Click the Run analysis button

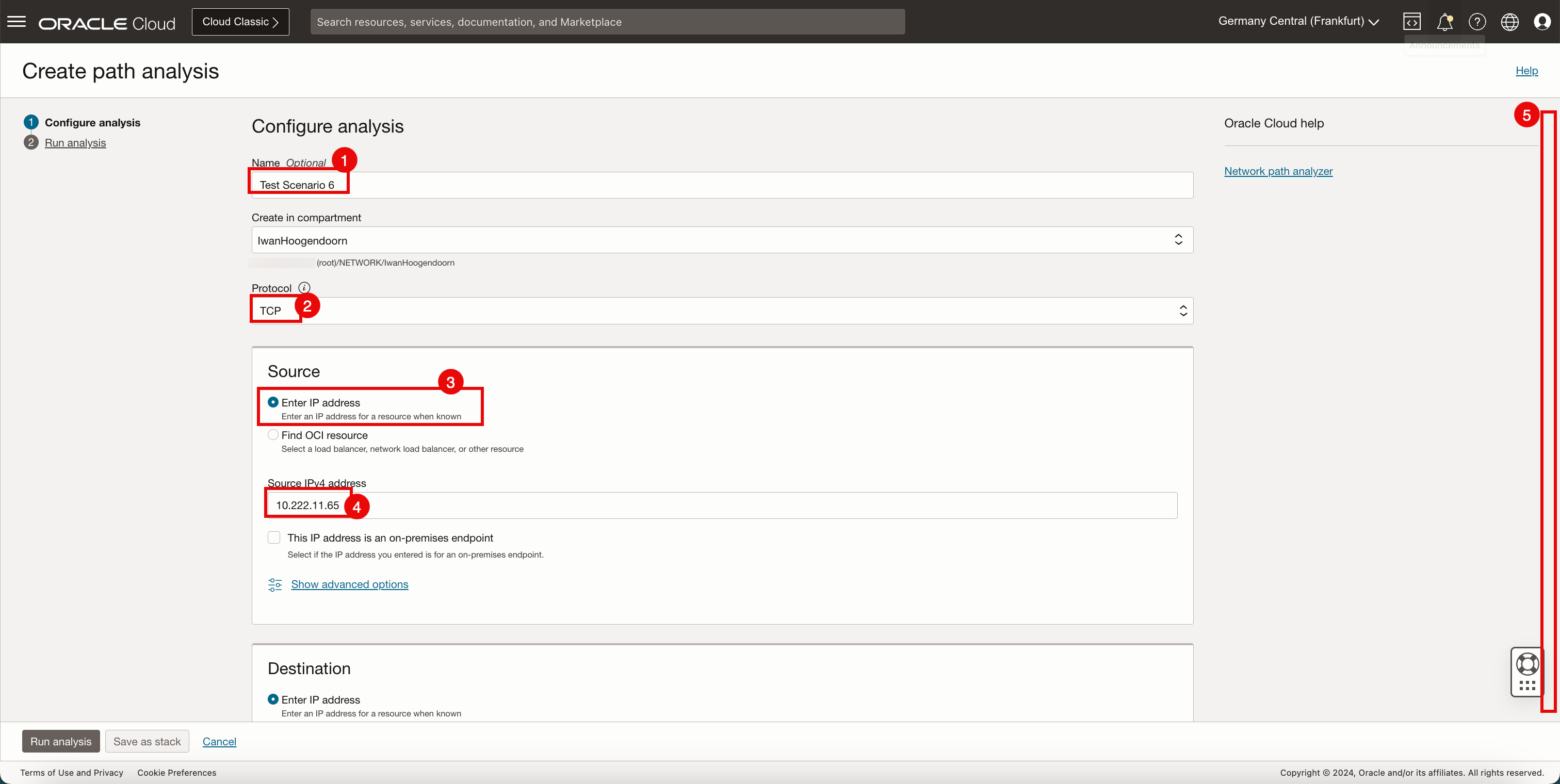[x=60, y=742]
